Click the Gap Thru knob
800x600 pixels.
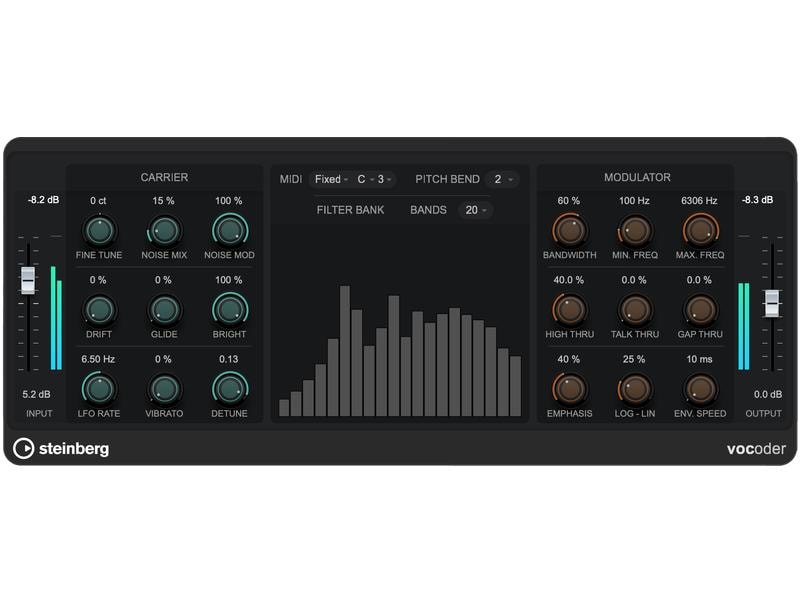coord(700,310)
